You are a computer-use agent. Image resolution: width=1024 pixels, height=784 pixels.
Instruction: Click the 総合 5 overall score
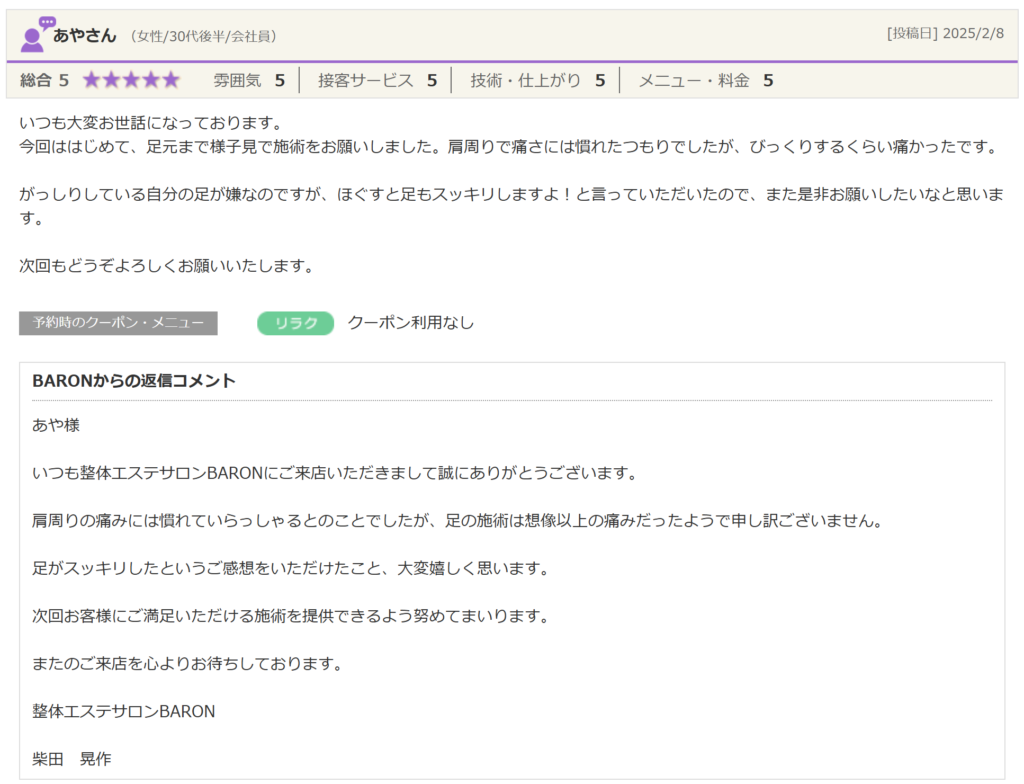coord(45,80)
